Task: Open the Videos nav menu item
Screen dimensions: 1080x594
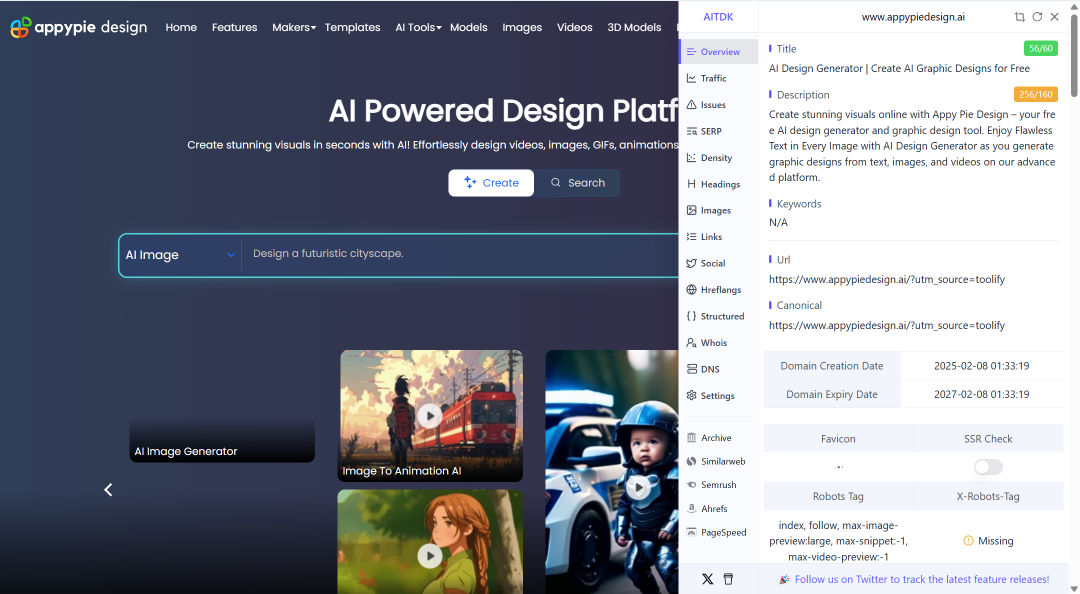Action: pyautogui.click(x=574, y=27)
